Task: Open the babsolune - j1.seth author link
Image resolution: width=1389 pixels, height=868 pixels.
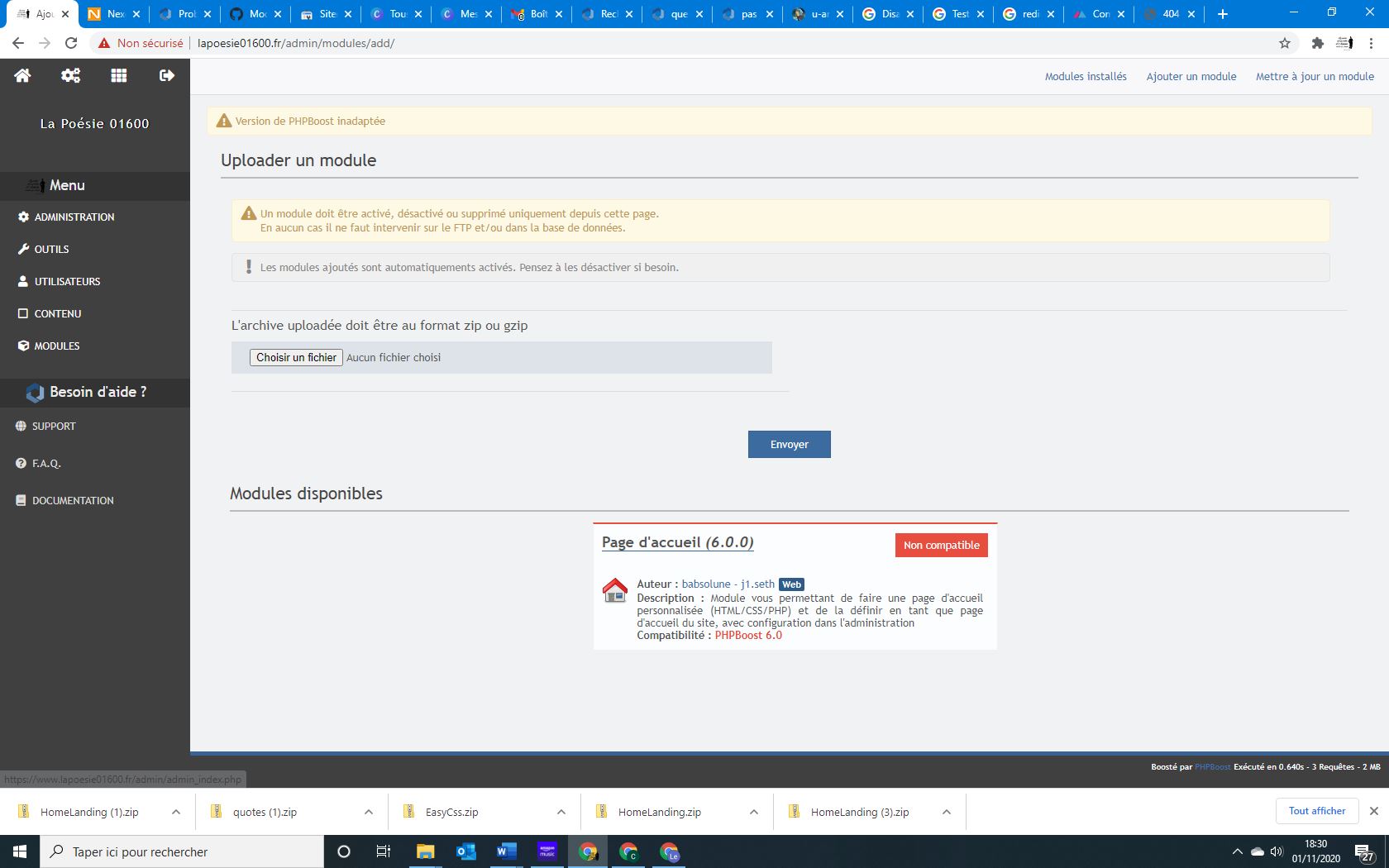Action: click(x=728, y=584)
